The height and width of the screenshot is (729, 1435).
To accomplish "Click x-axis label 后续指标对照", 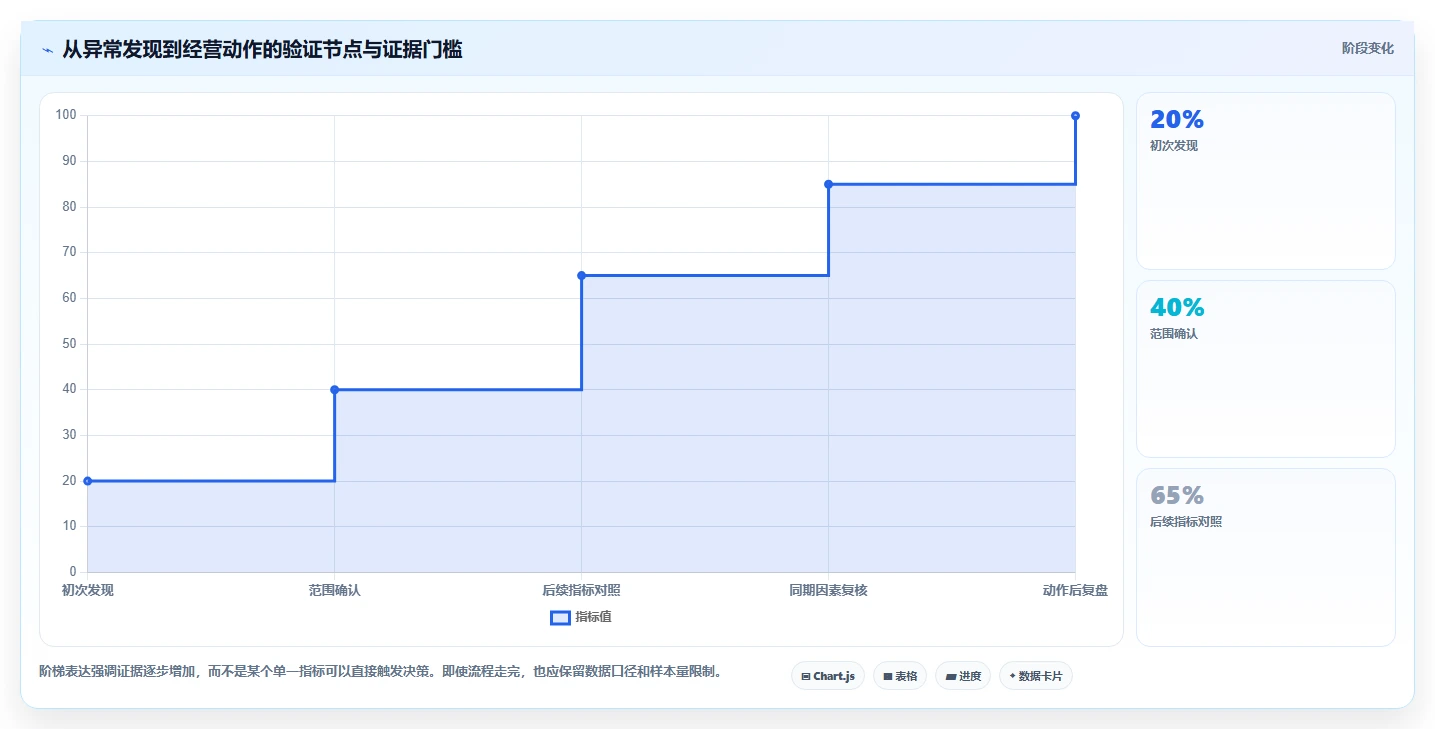I will (581, 590).
